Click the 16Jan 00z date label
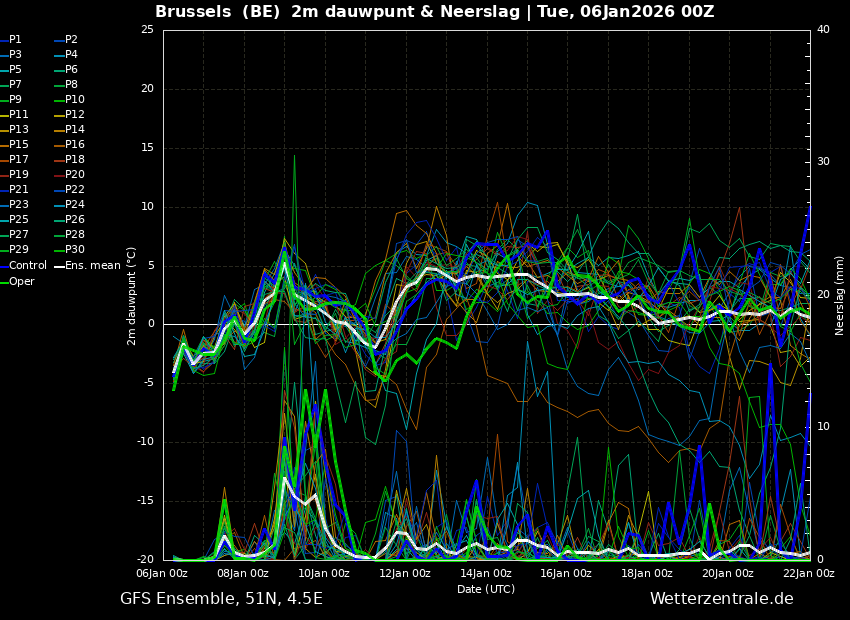 [567, 574]
